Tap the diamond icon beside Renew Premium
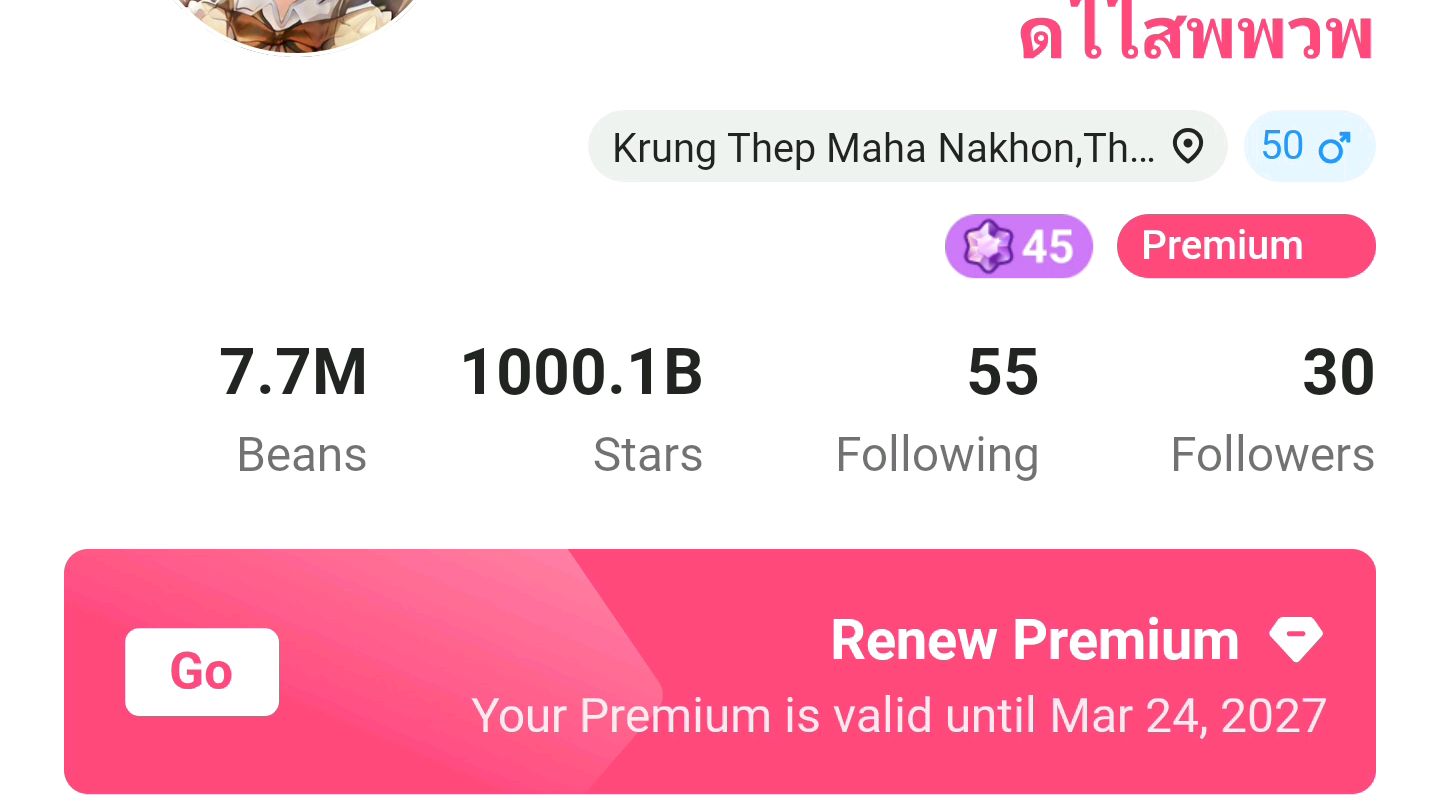The height and width of the screenshot is (810, 1440). (x=1295, y=639)
